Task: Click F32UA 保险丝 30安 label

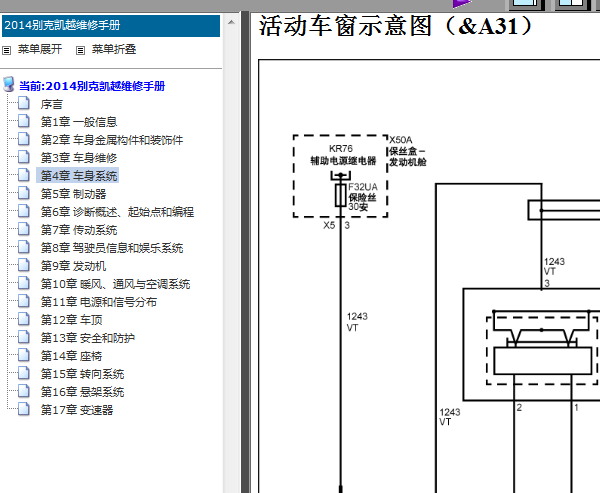Action: pyautogui.click(x=363, y=197)
